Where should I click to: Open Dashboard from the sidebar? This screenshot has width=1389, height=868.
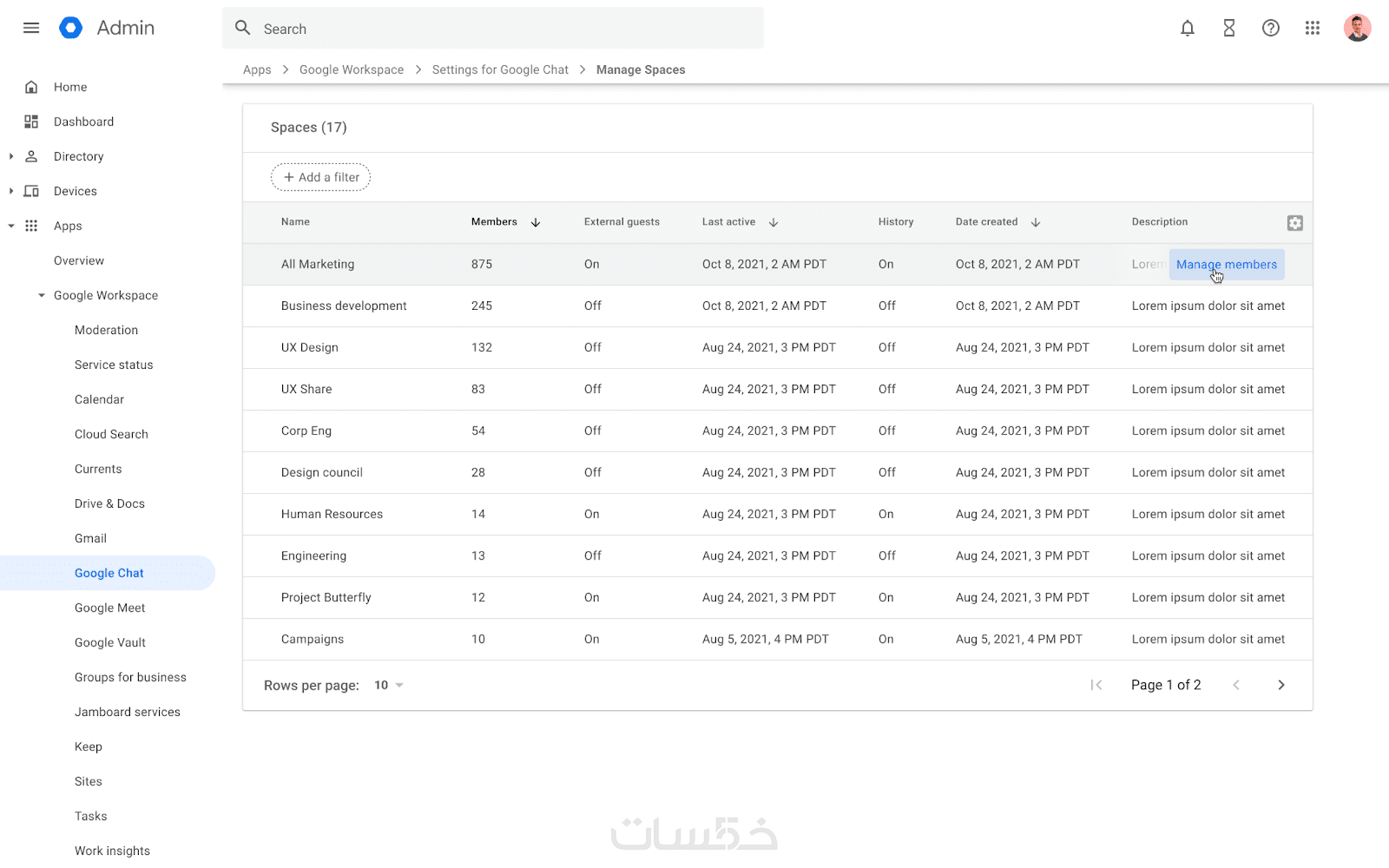[83, 122]
